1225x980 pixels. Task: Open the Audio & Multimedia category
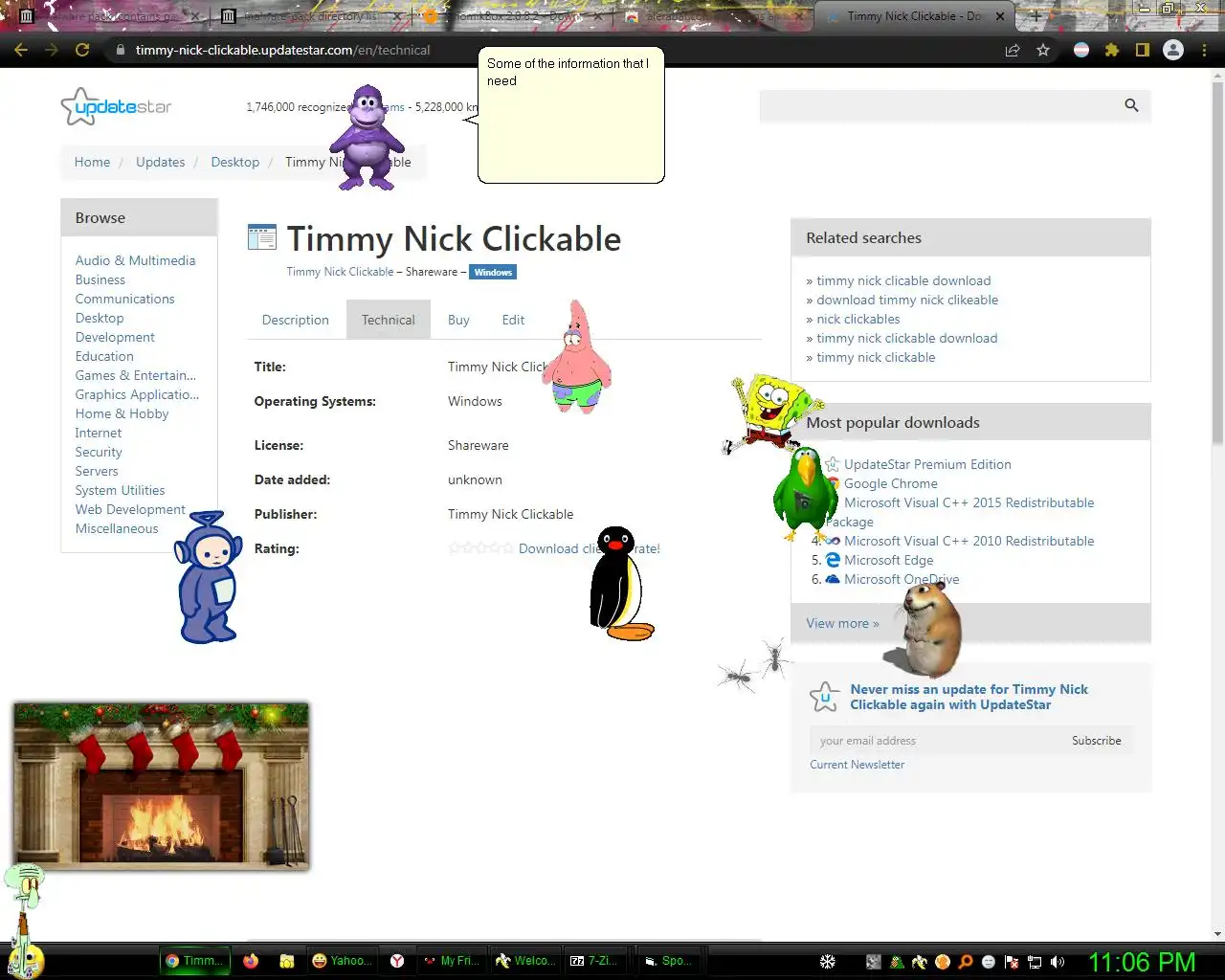coord(135,260)
